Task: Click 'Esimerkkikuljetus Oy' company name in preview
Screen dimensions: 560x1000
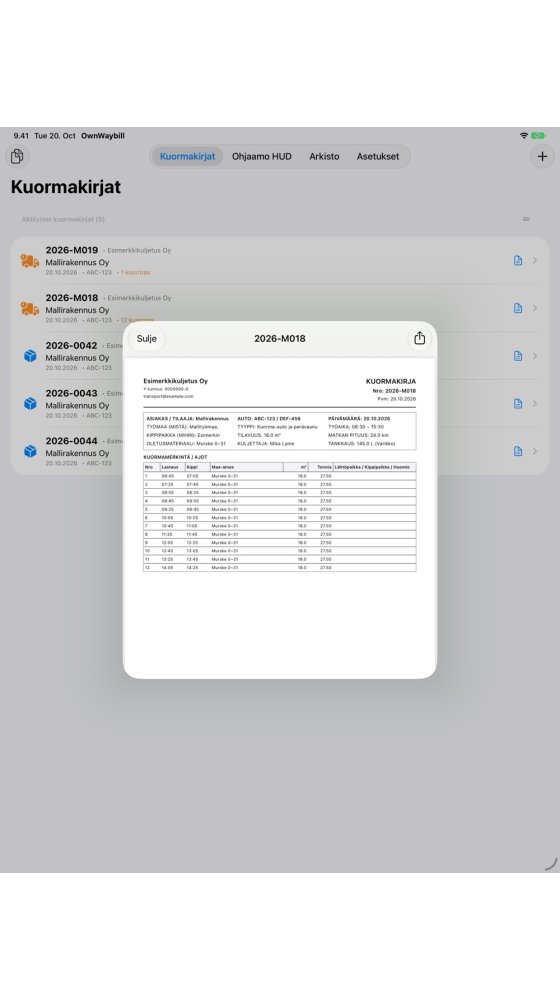Action: [175, 381]
